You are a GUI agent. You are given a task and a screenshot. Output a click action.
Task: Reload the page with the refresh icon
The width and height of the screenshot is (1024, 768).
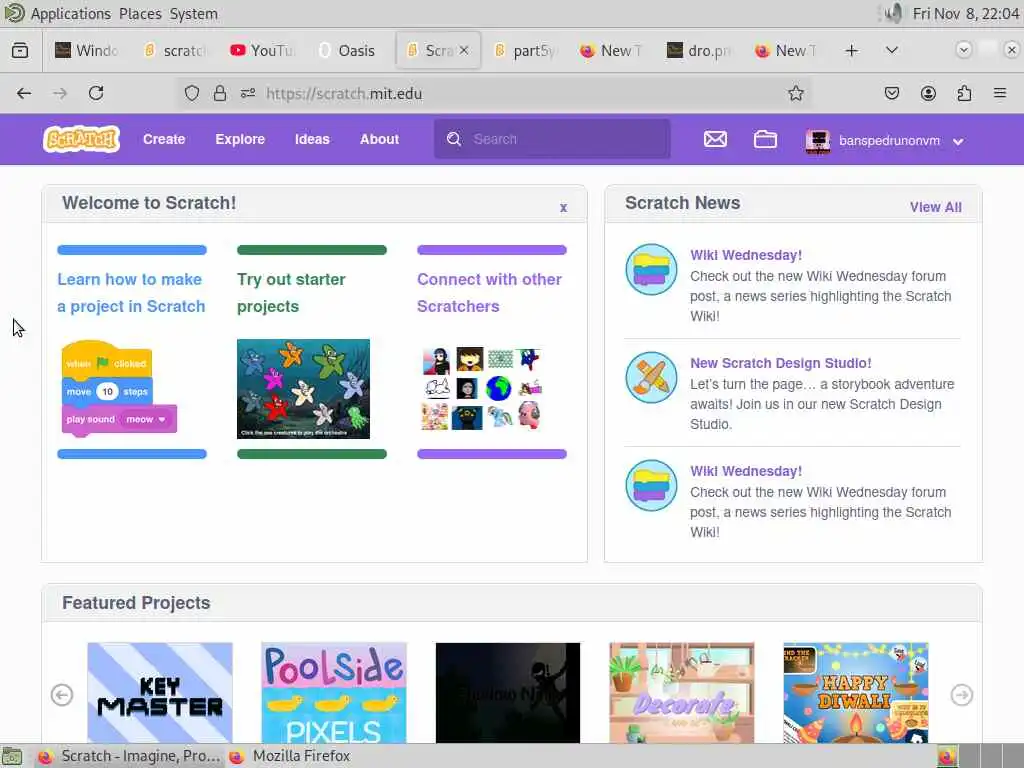point(96,93)
